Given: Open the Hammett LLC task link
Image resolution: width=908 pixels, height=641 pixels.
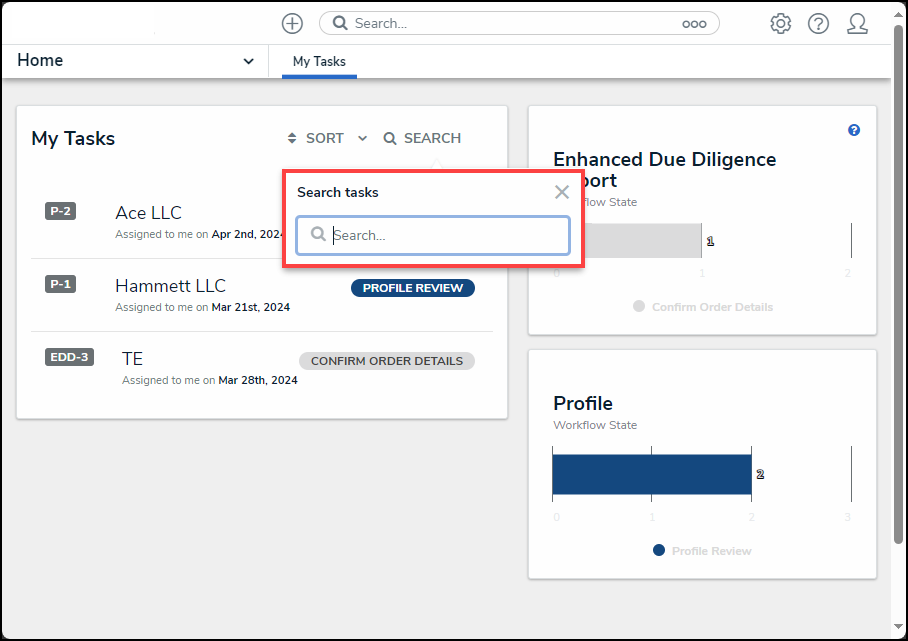Looking at the screenshot, I should point(170,285).
